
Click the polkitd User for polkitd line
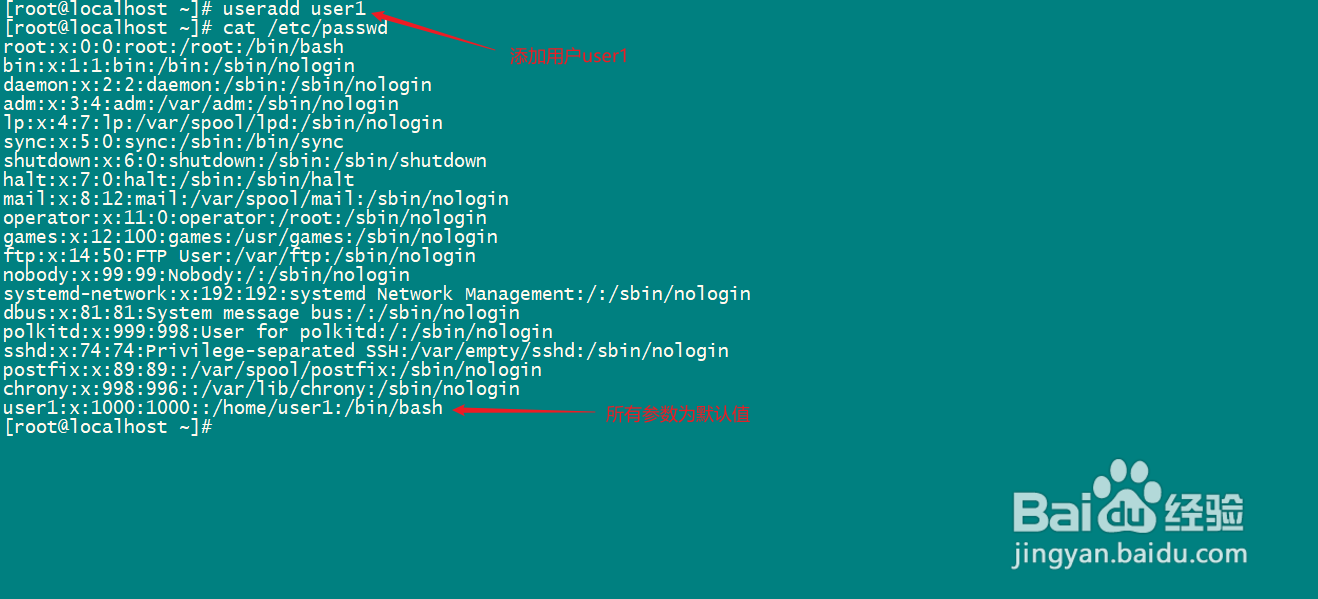(278, 332)
